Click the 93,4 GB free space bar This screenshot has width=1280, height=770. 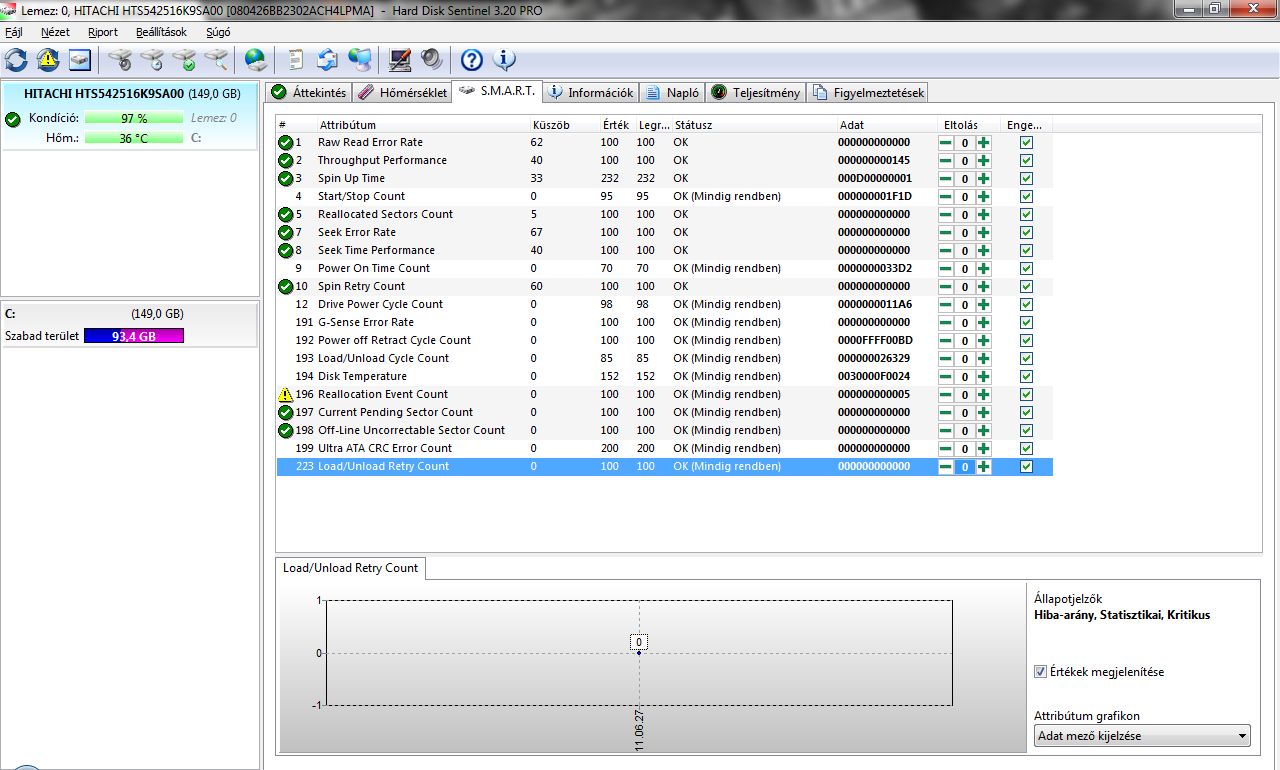(x=134, y=336)
